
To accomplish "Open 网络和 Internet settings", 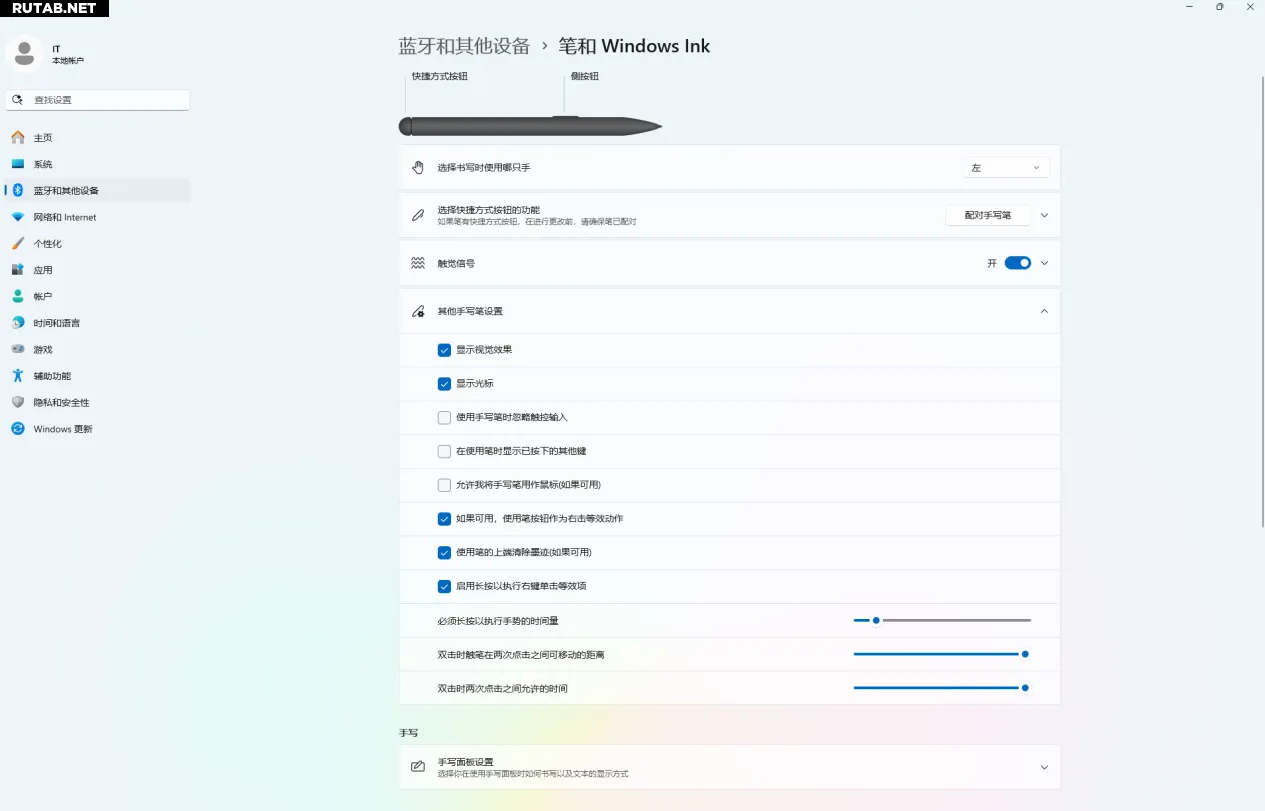I will (97, 217).
